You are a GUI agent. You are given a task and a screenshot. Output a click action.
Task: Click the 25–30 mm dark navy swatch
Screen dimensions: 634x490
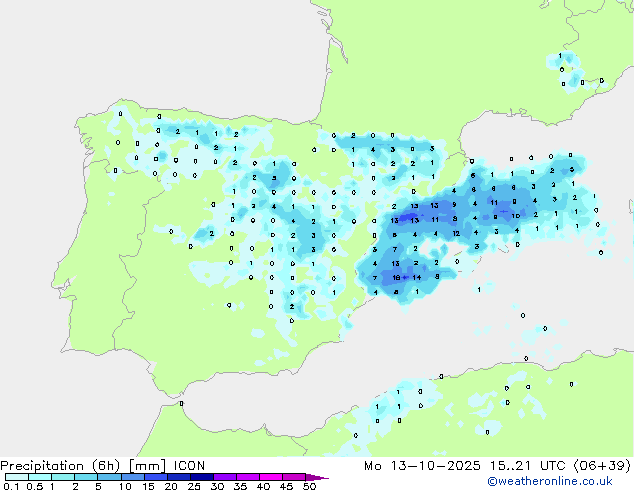[201, 477]
